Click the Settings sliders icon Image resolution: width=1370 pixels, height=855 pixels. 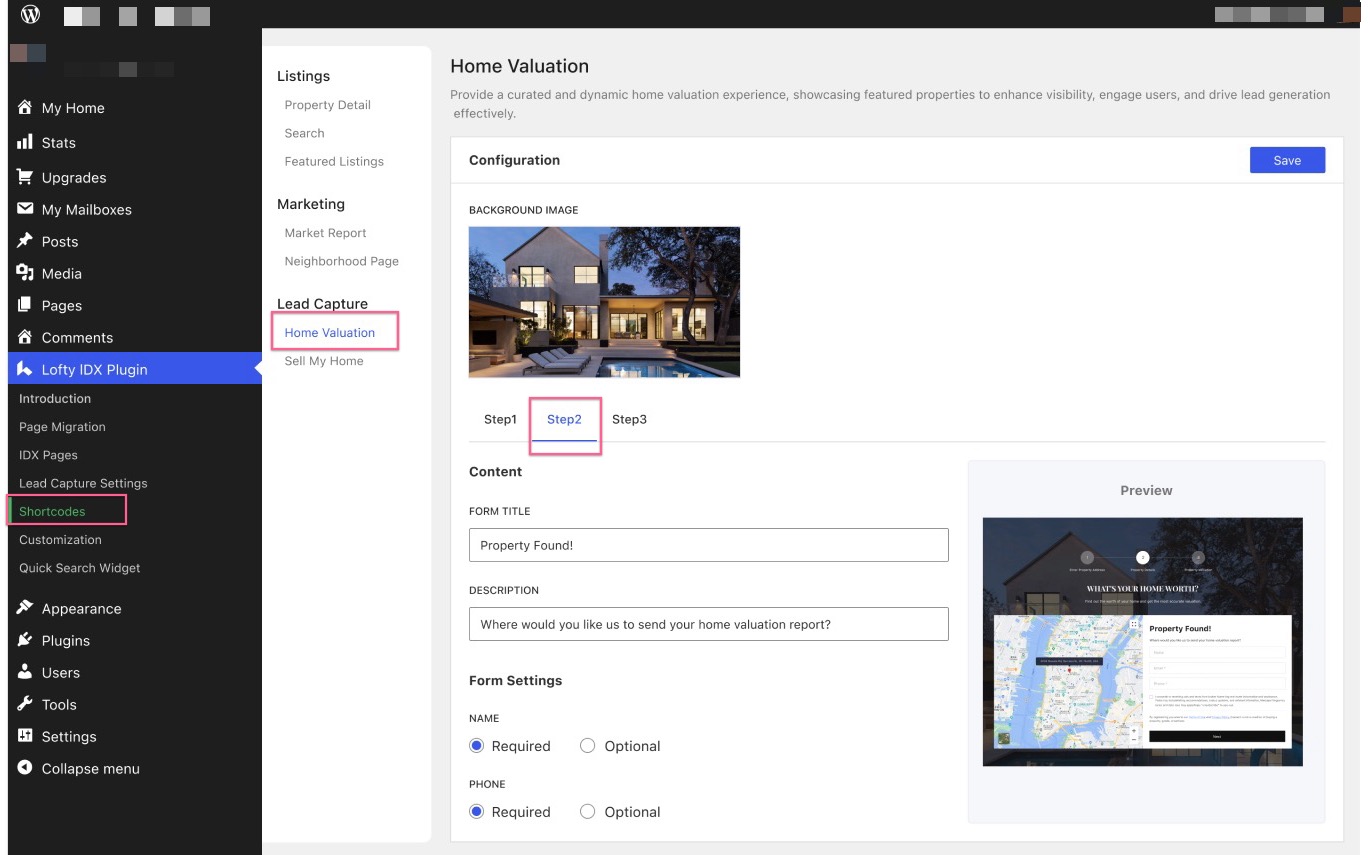click(25, 736)
